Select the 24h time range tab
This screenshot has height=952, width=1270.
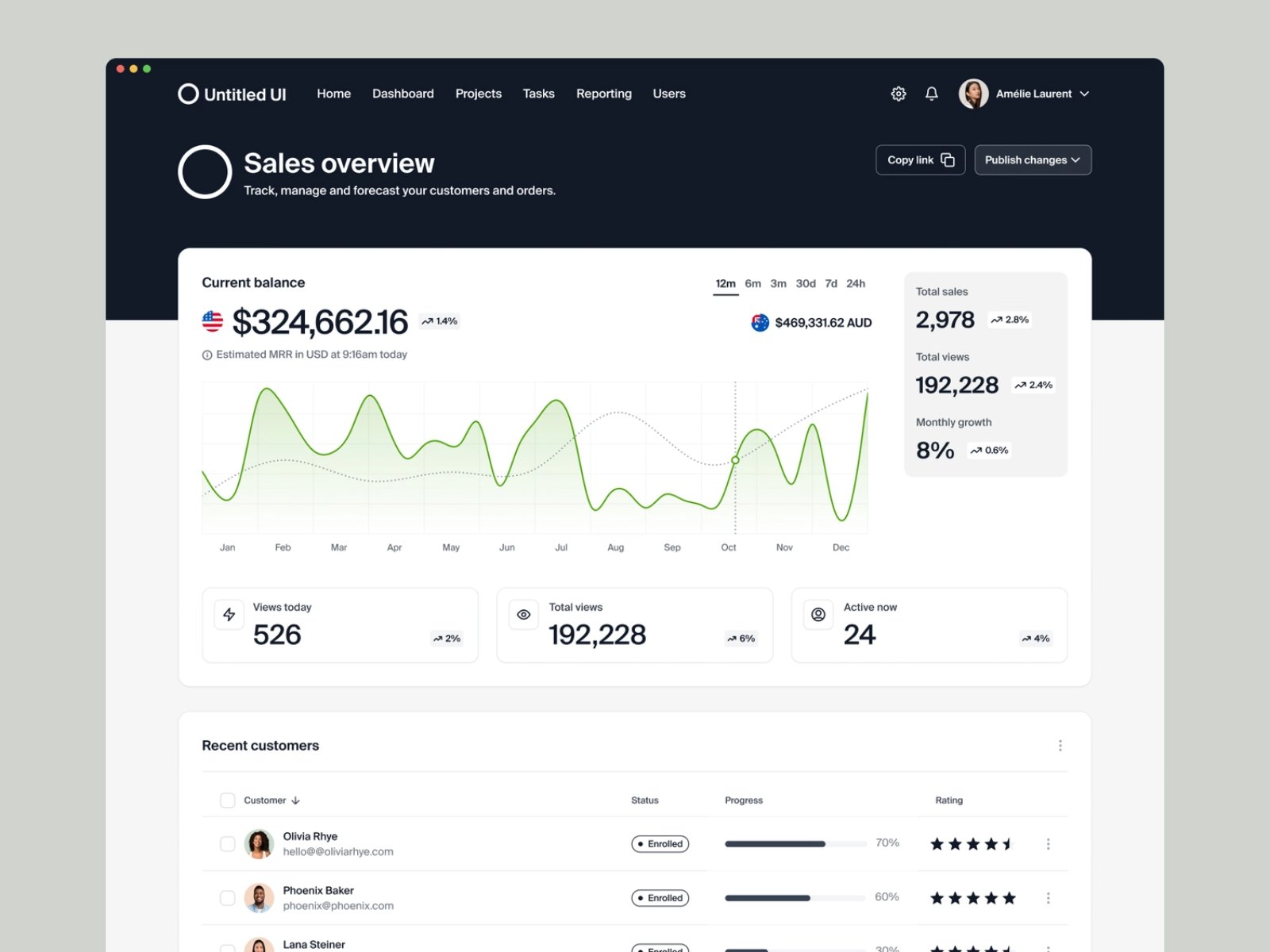[x=856, y=284]
